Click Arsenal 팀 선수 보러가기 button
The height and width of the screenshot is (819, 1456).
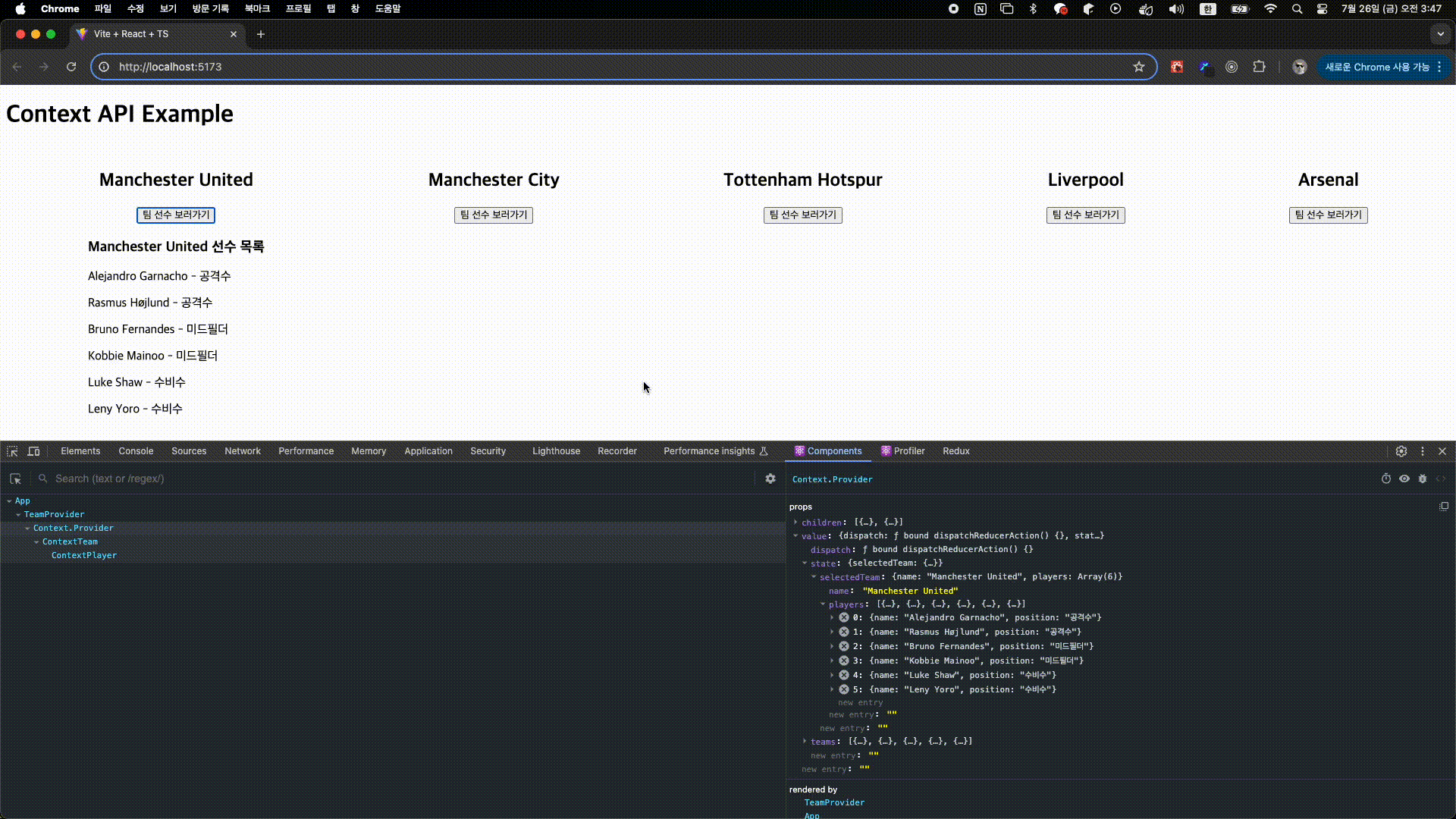pyautogui.click(x=1328, y=215)
